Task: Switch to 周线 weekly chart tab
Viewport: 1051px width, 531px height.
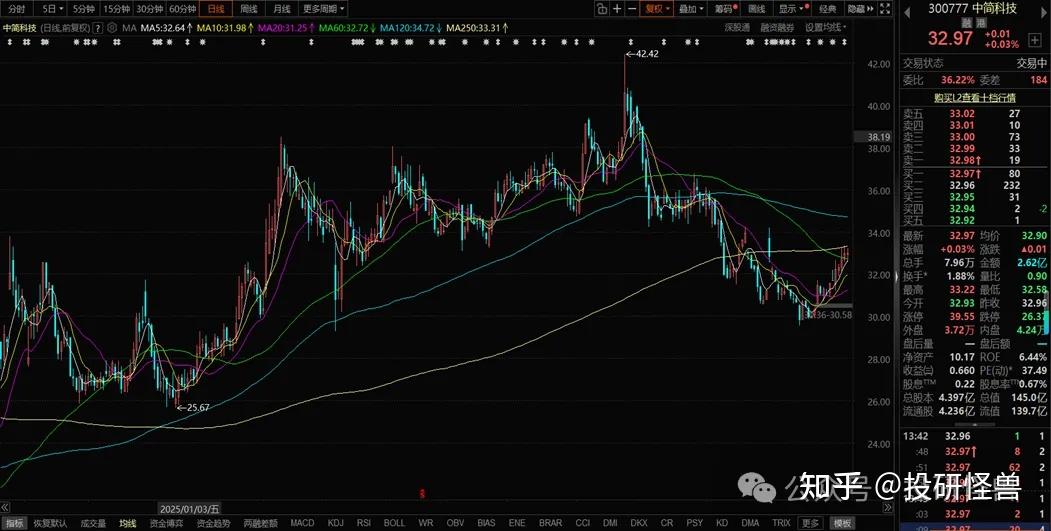Action: tap(248, 9)
